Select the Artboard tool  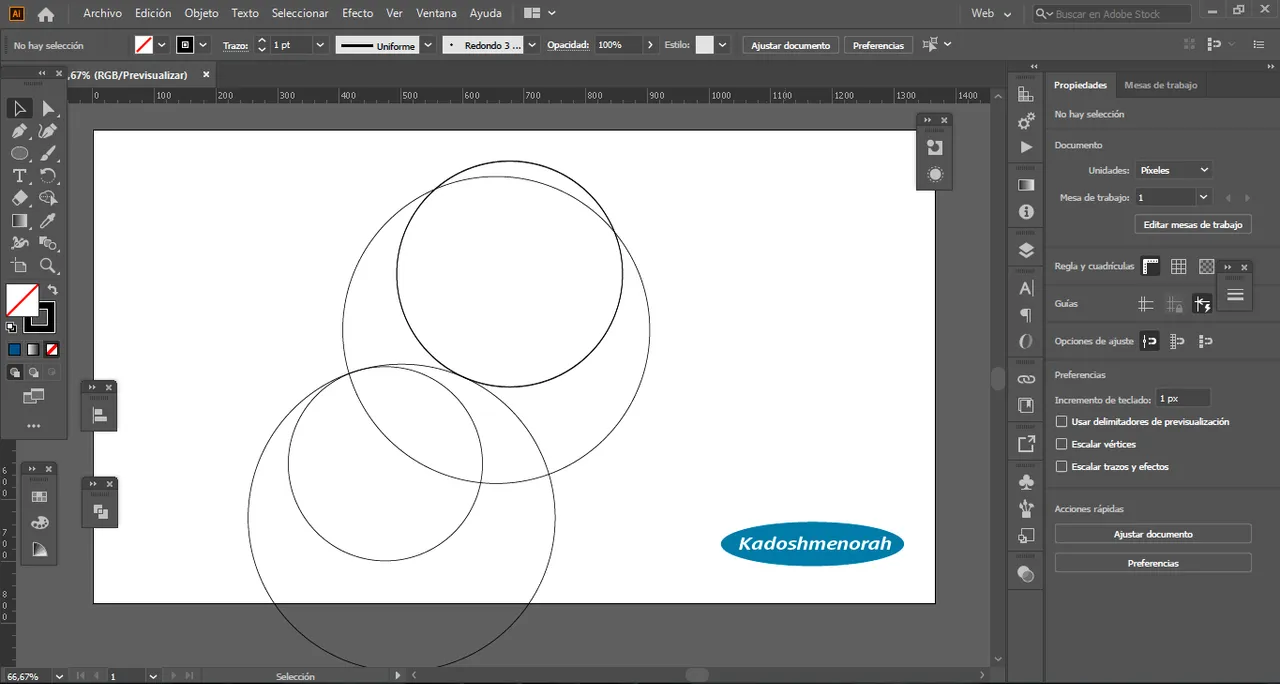click(x=19, y=266)
